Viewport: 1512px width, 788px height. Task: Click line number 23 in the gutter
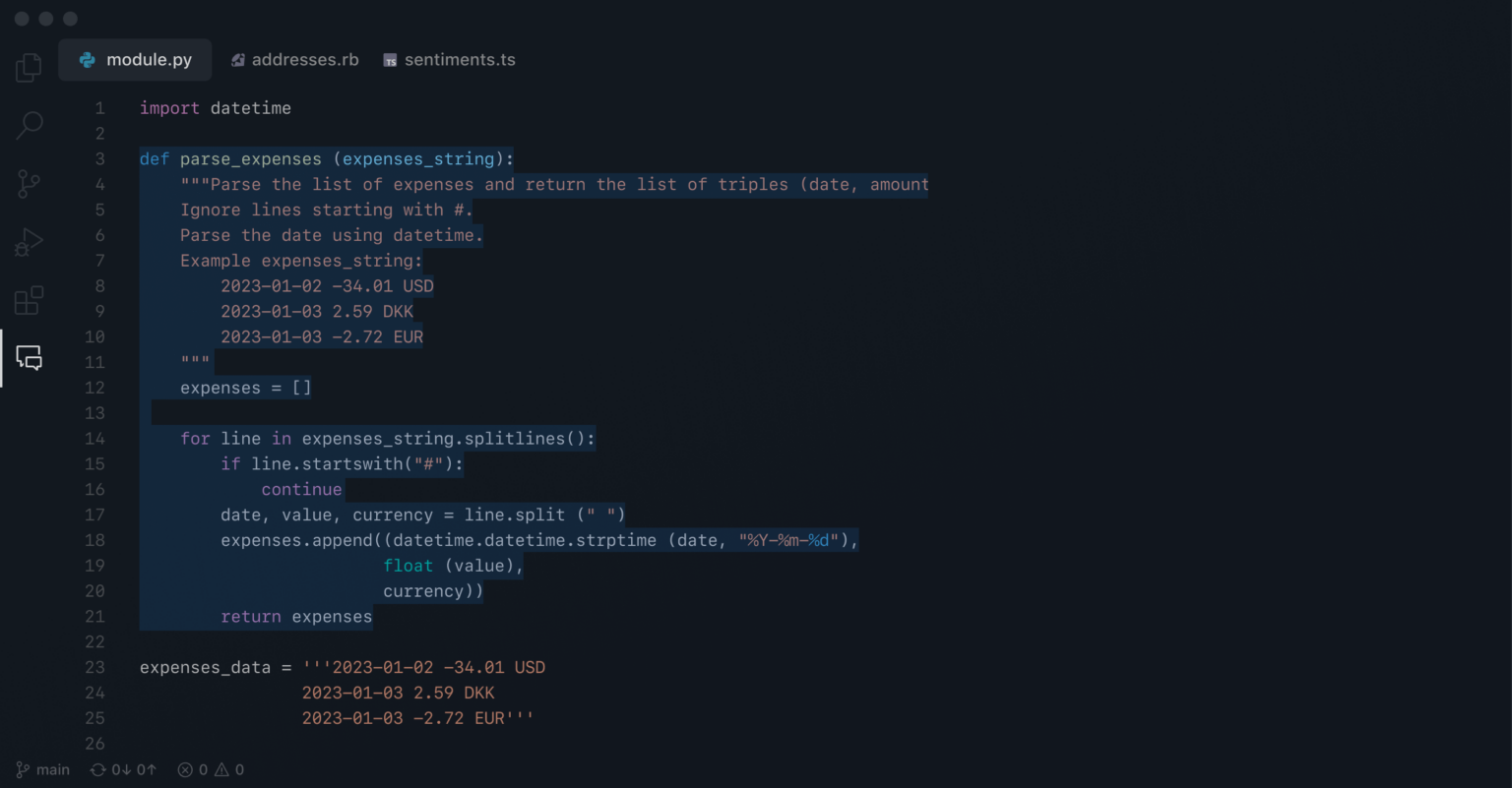[94, 667]
